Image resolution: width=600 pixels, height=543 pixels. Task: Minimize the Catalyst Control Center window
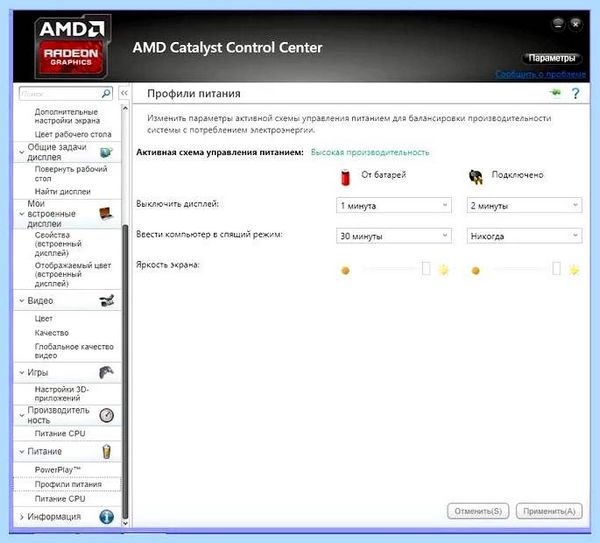pyautogui.click(x=558, y=24)
